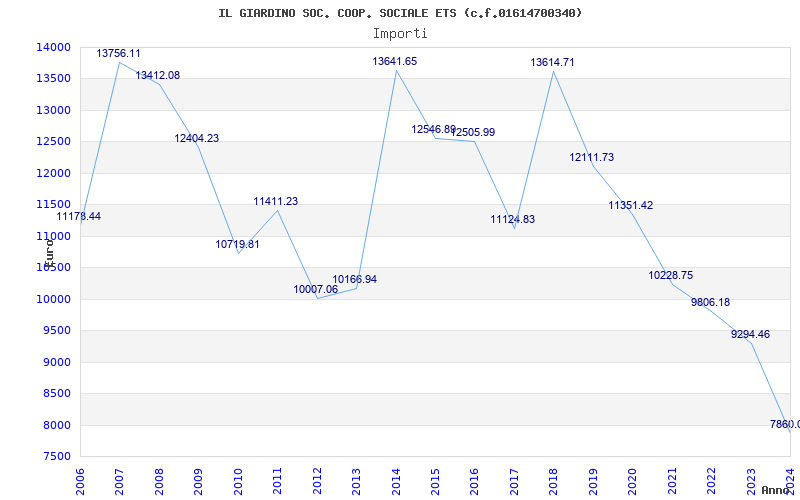Click y-axis tick 10000
The width and height of the screenshot is (800, 500).
click(x=54, y=299)
